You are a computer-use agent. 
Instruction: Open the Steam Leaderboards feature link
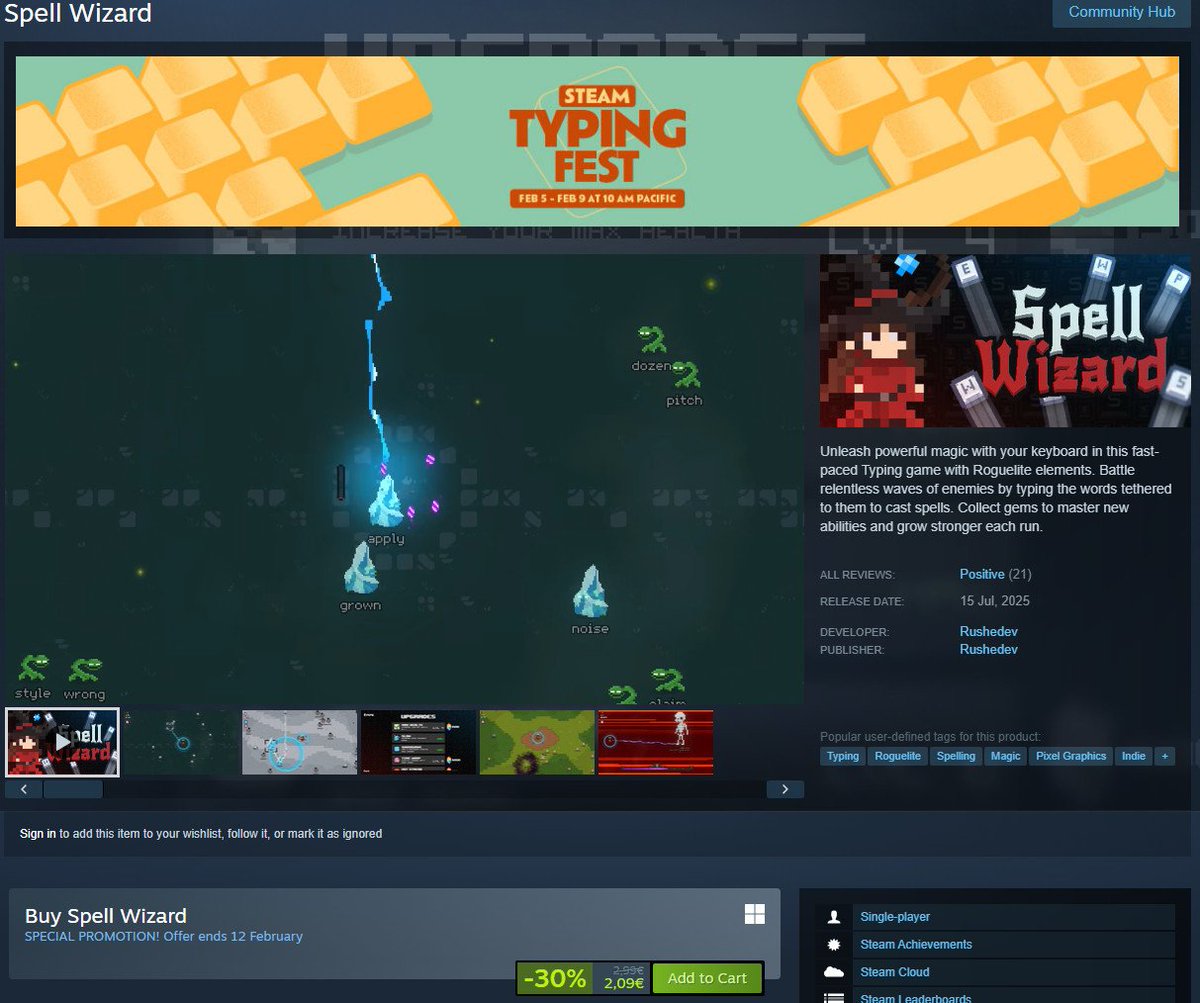point(915,997)
